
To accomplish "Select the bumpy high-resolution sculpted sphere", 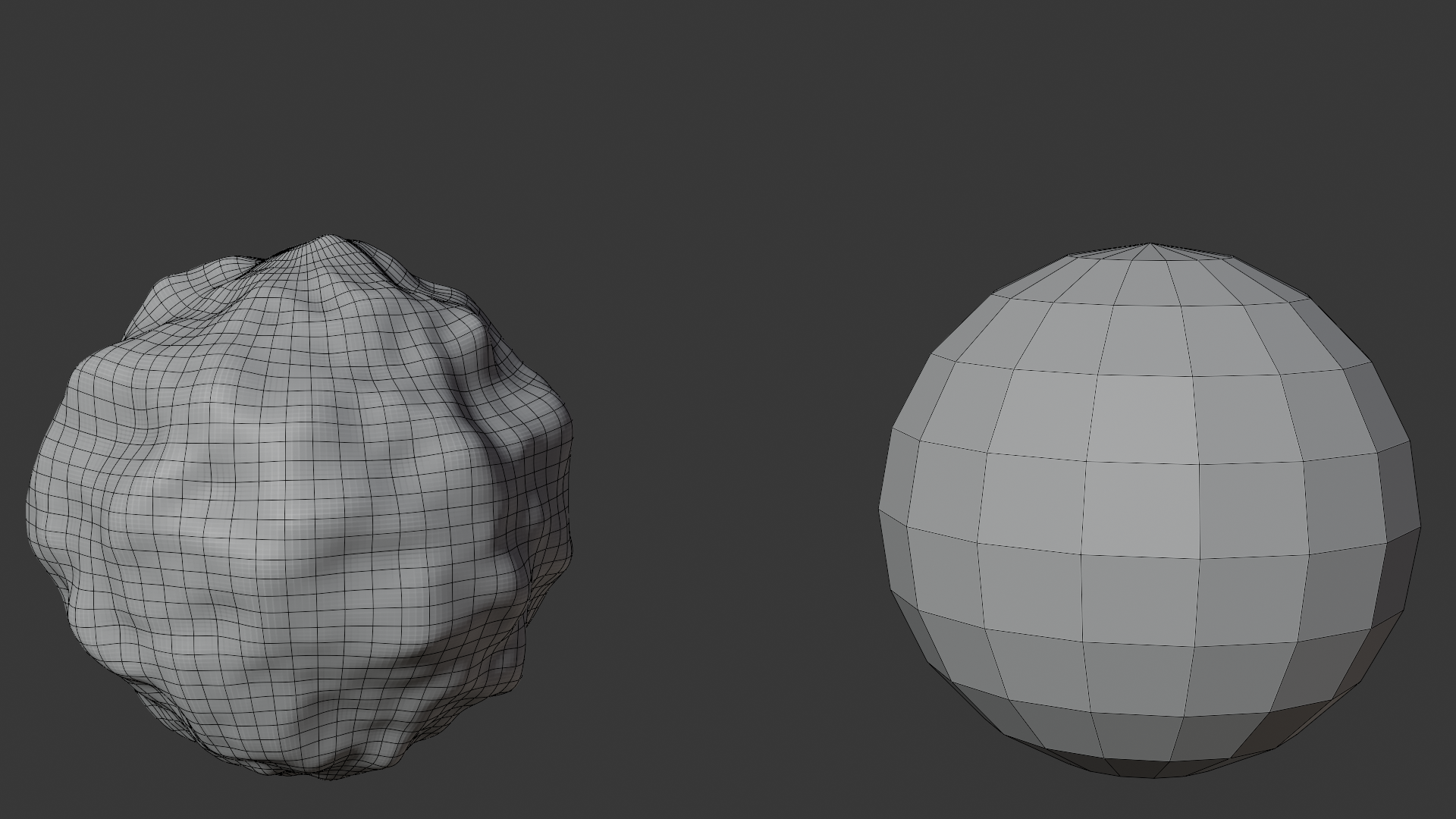I will click(x=300, y=508).
